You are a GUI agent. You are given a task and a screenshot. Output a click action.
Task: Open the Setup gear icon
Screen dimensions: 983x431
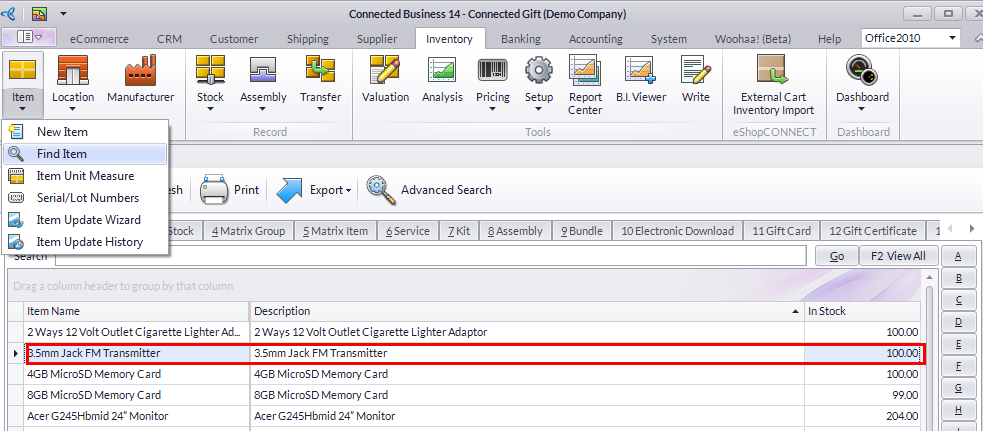(x=539, y=70)
